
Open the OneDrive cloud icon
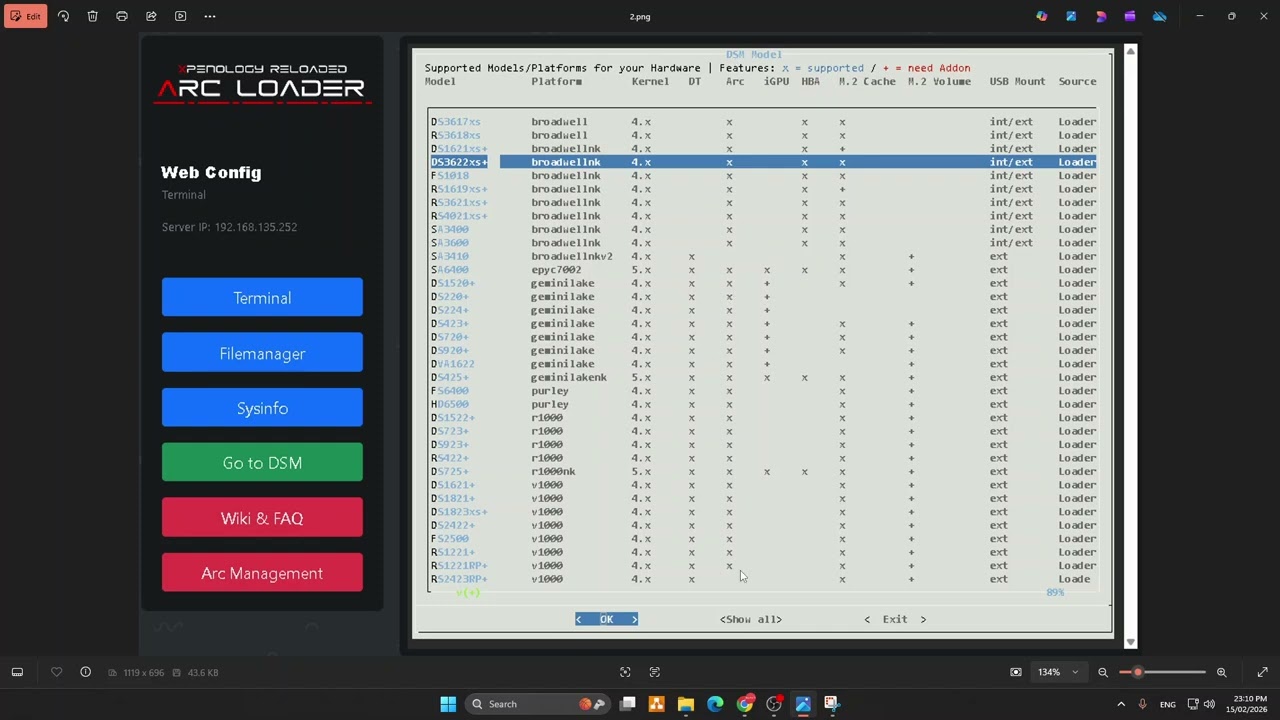[1160, 16]
